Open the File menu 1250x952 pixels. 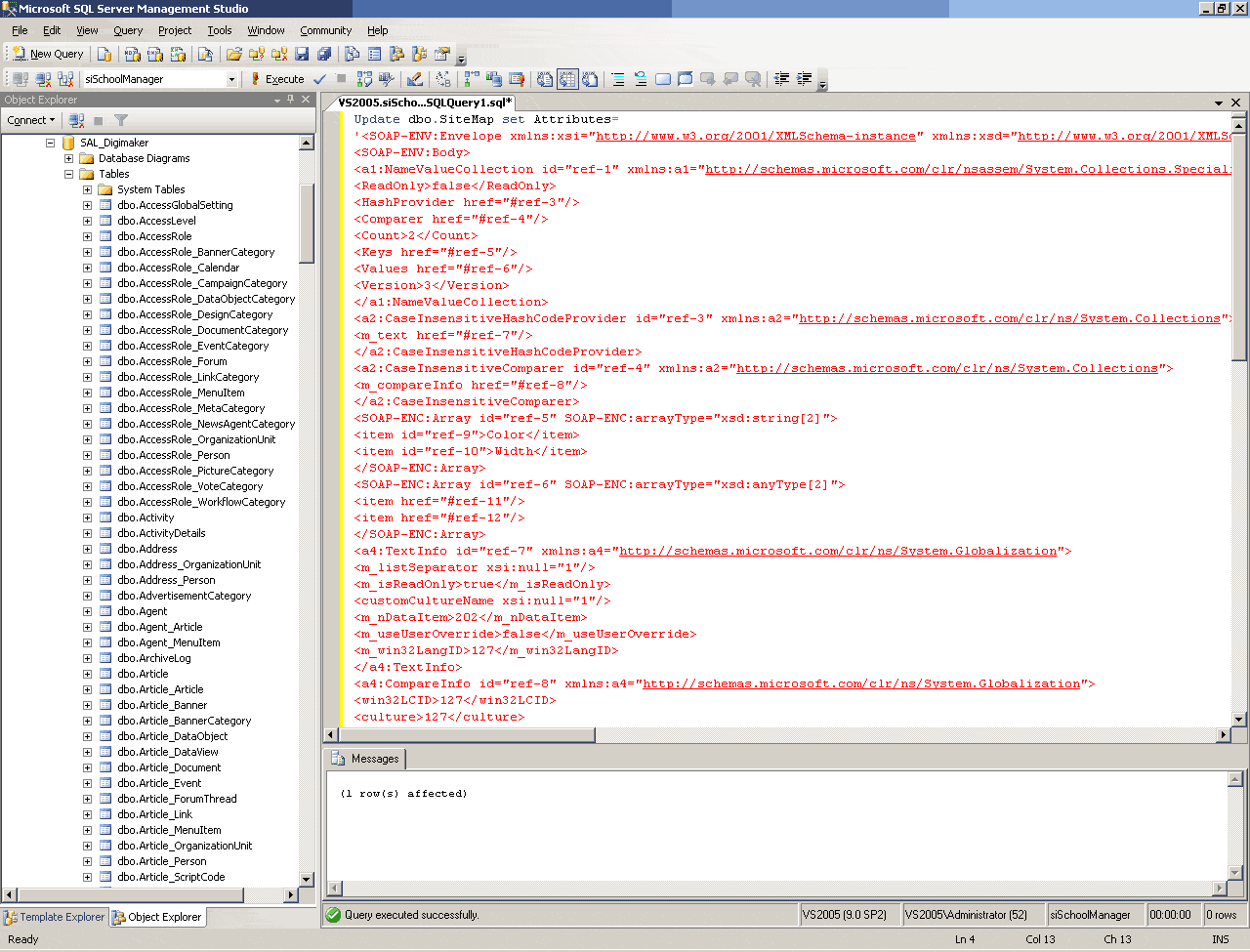tap(20, 30)
